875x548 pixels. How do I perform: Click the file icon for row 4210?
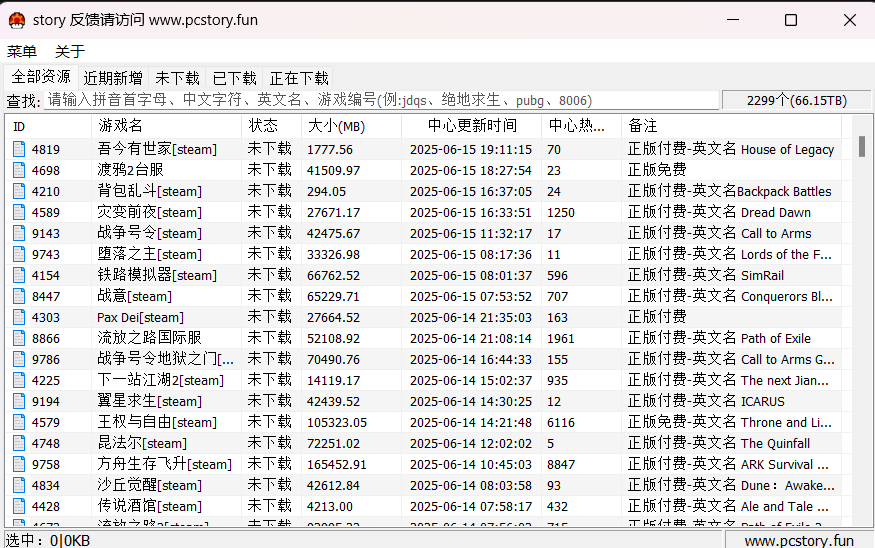pos(19,191)
